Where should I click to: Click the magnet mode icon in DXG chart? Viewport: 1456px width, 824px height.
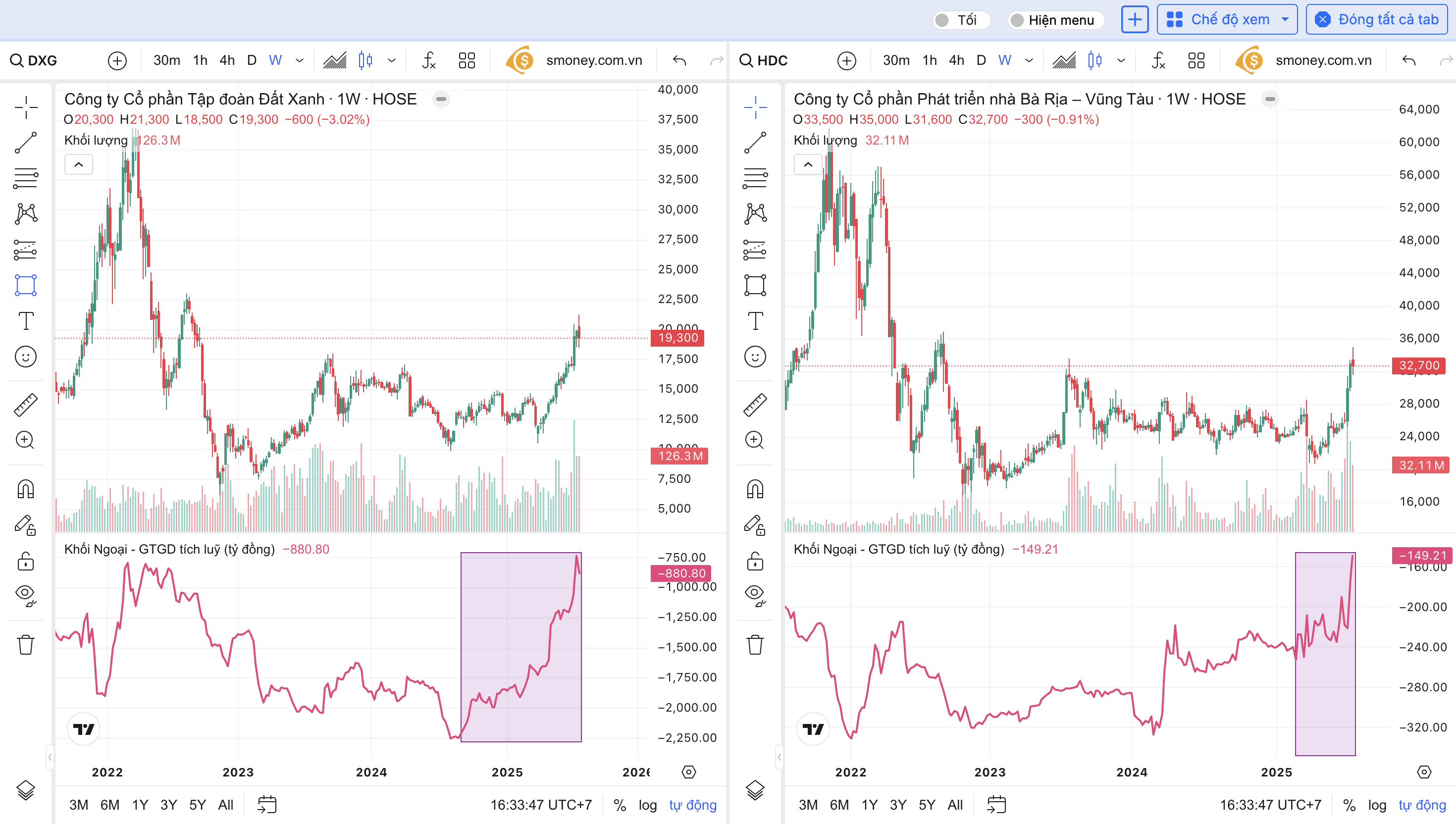pos(25,488)
